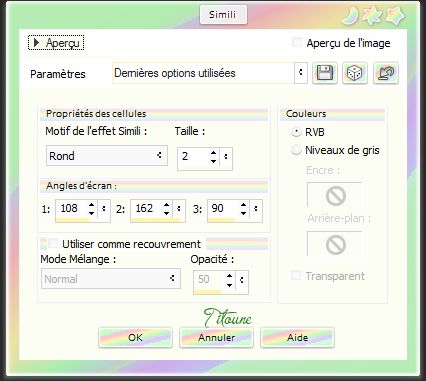Reset to default with the arrow icon

point(386,73)
